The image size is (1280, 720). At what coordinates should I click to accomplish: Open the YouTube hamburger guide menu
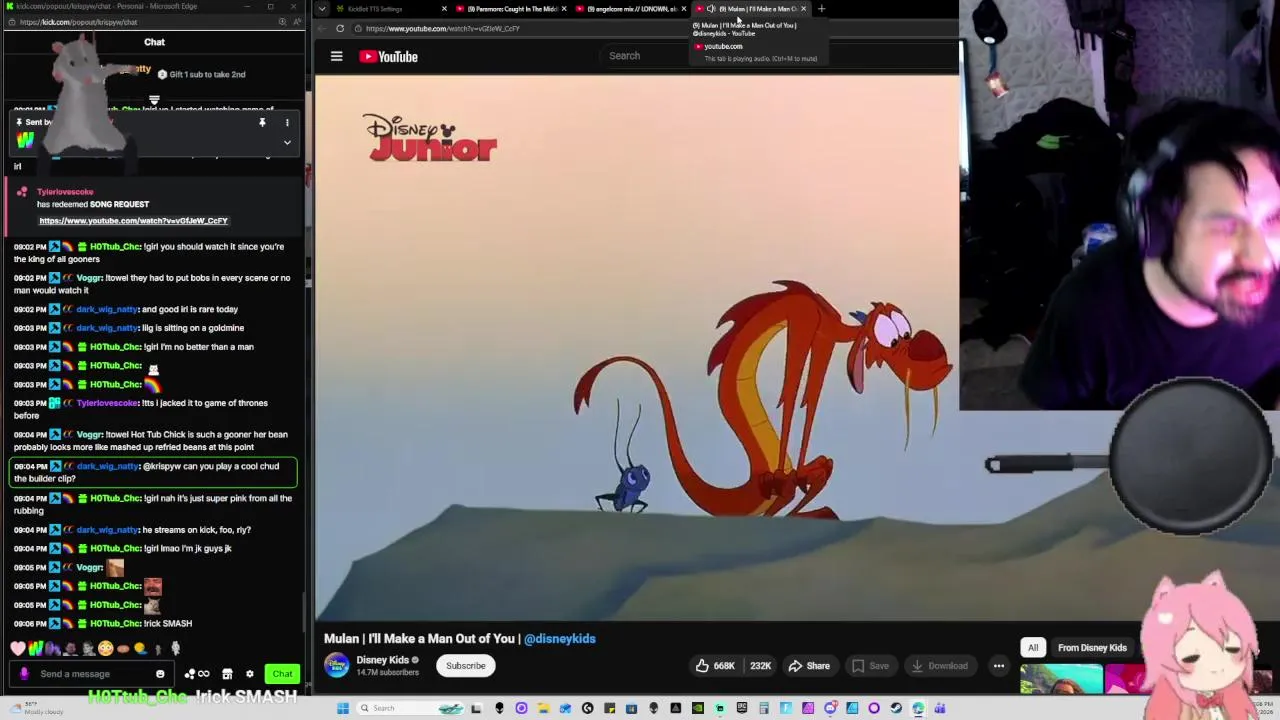(x=336, y=56)
